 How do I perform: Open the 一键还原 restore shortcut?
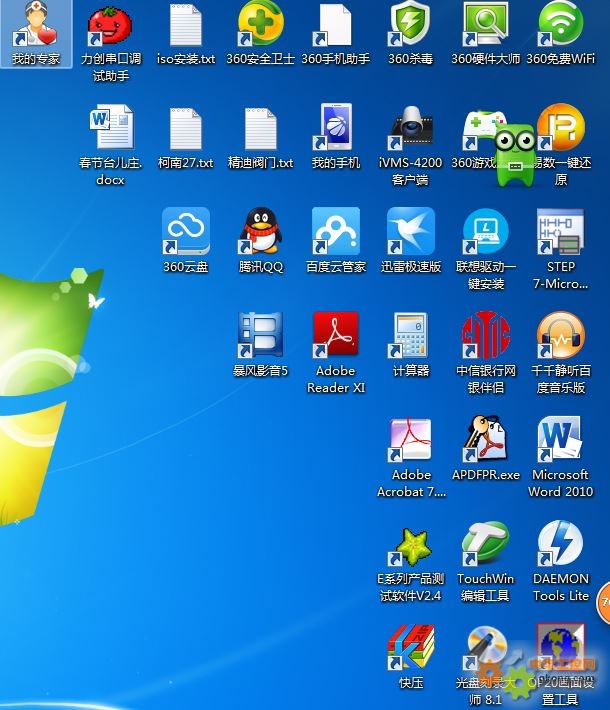click(562, 128)
